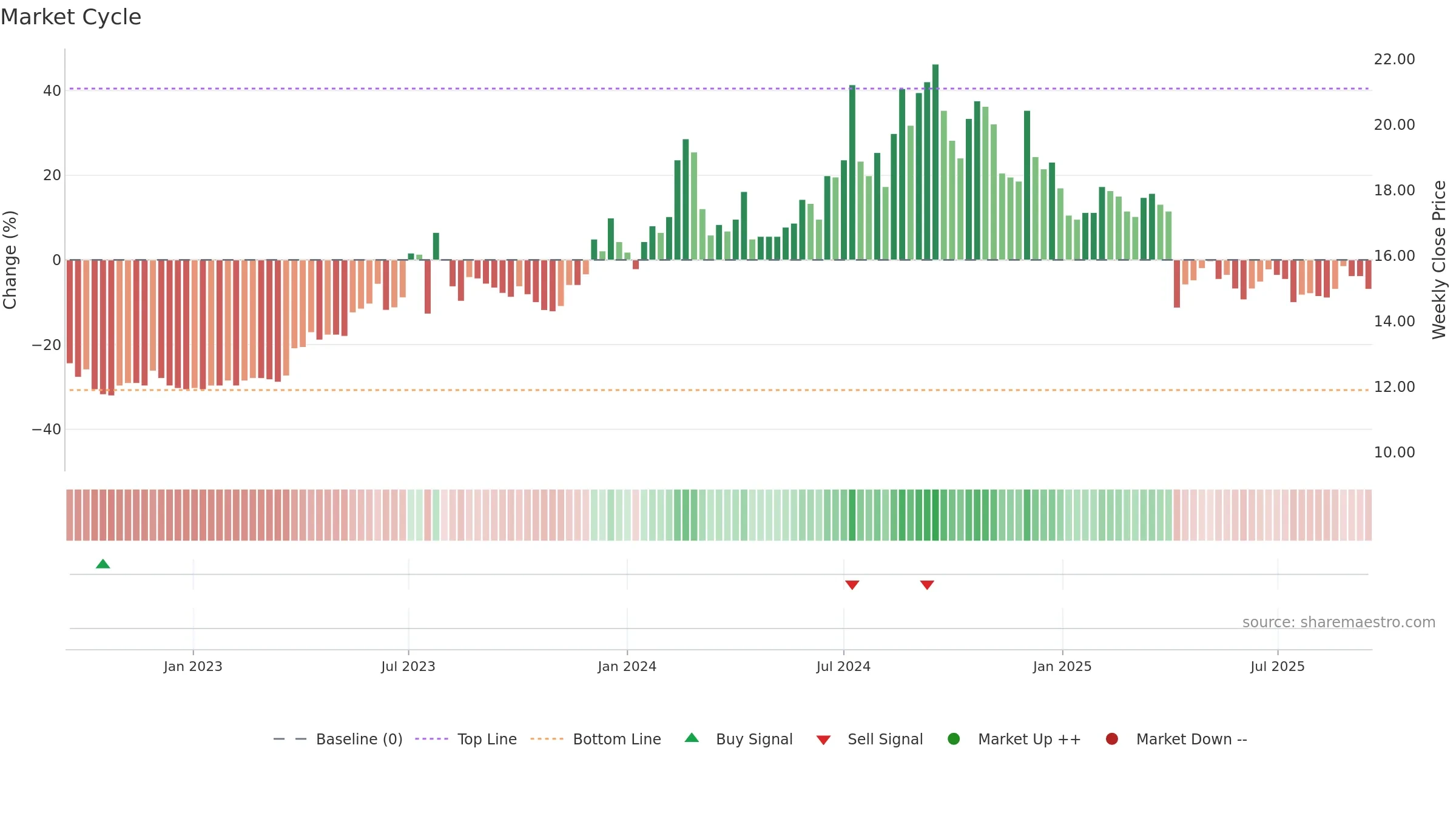Toggle Market Down -- legend entry

pyautogui.click(x=1176, y=739)
